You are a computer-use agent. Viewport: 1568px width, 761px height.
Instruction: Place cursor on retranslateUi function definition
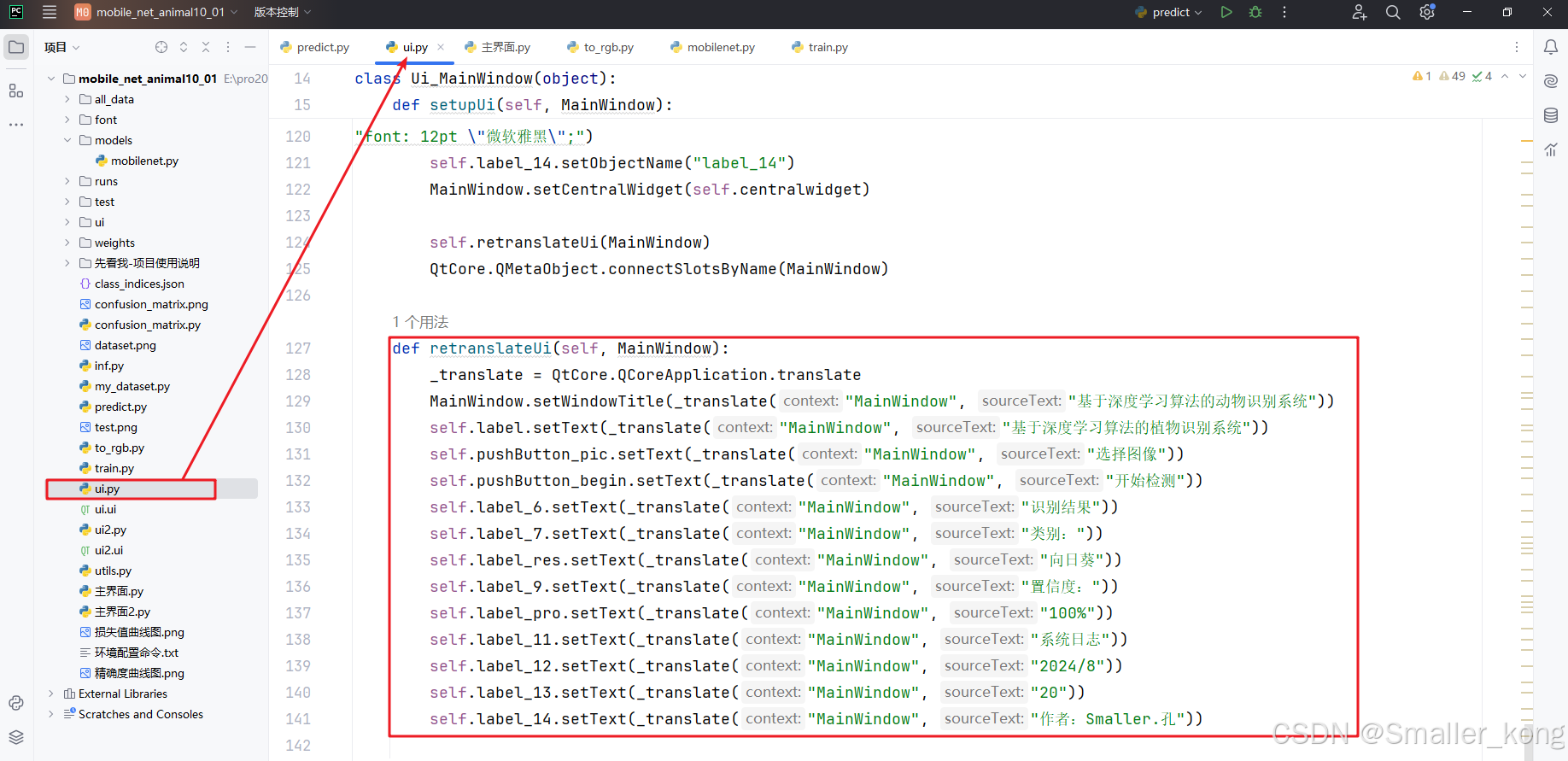click(490, 348)
